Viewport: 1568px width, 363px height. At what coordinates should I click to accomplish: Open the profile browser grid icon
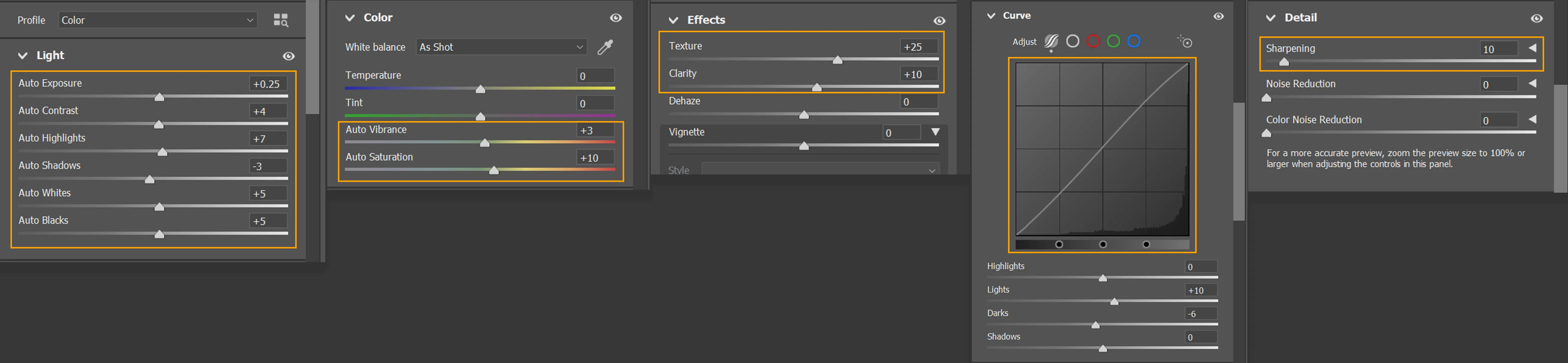coord(281,20)
